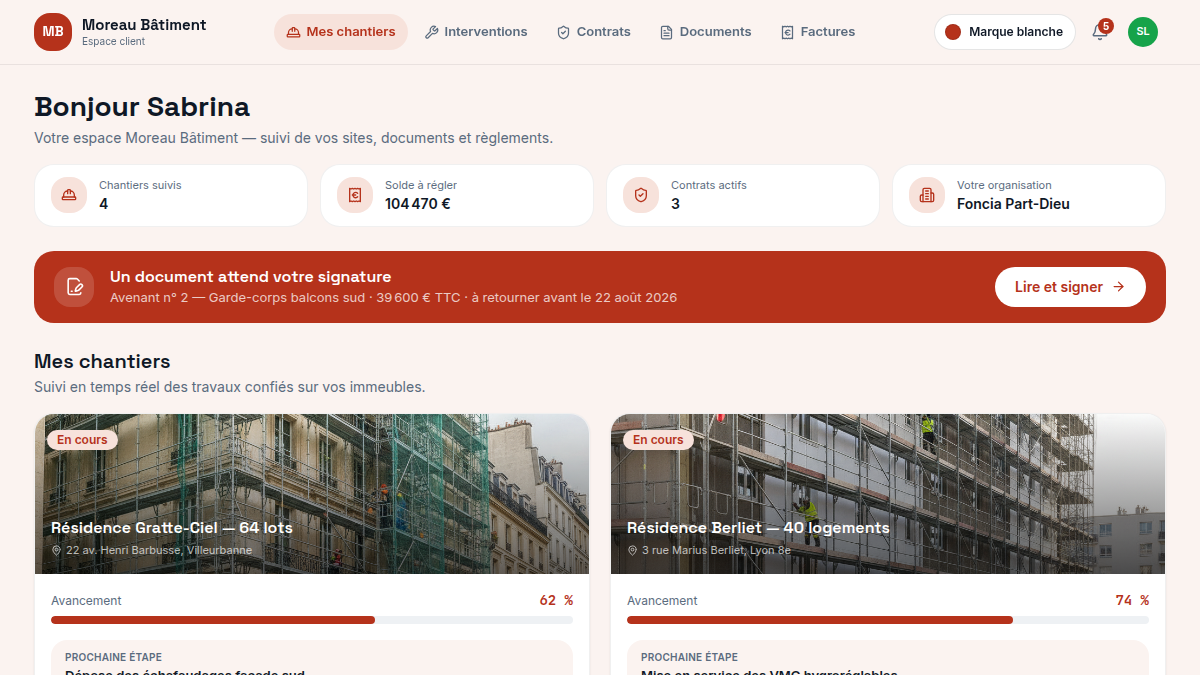The height and width of the screenshot is (675, 1200).
Task: Open Résidence Berliet site photo
Action: coord(888,494)
